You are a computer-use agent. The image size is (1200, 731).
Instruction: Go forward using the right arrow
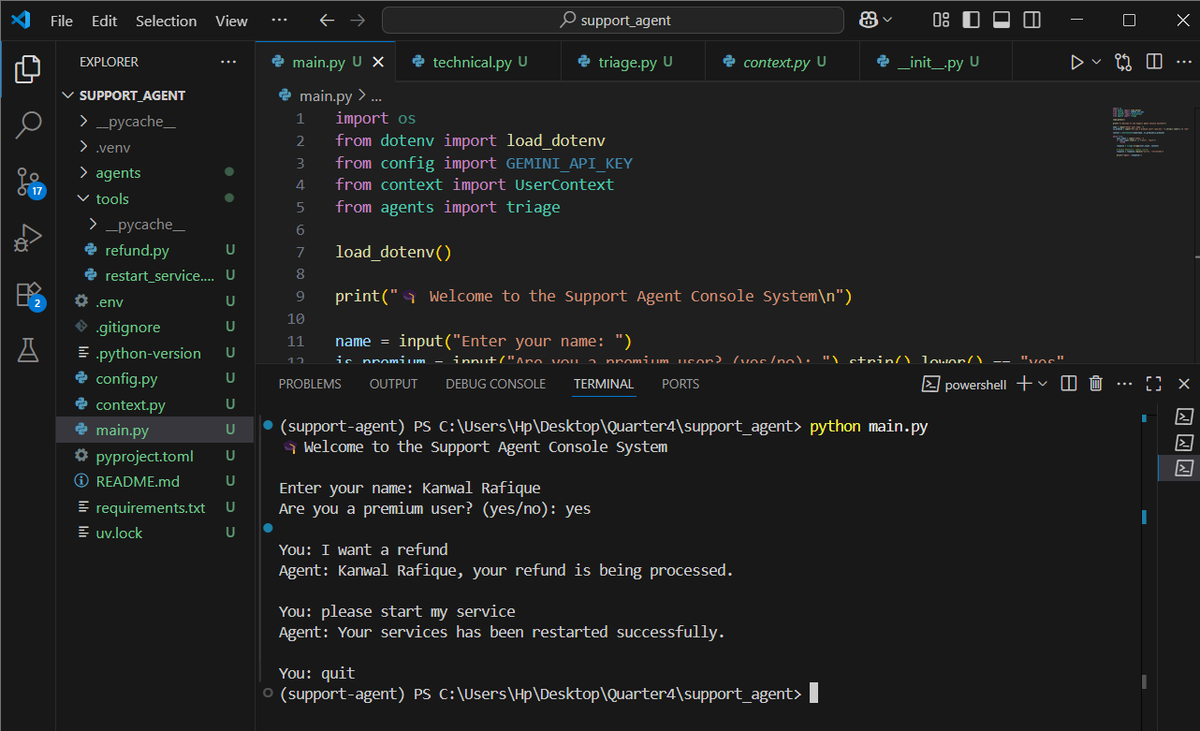357,20
